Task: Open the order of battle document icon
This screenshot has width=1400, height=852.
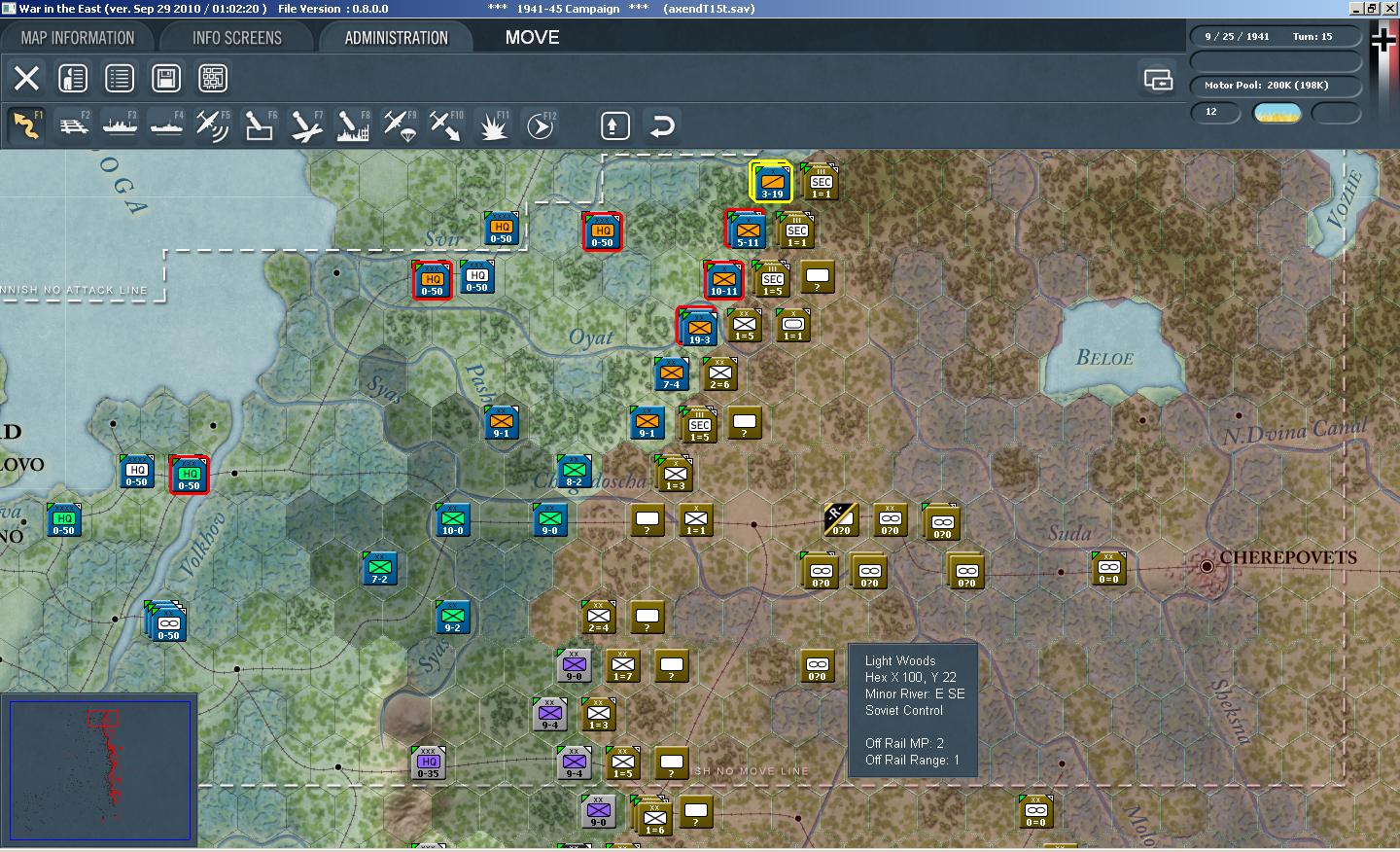Action: pyautogui.click(x=73, y=78)
